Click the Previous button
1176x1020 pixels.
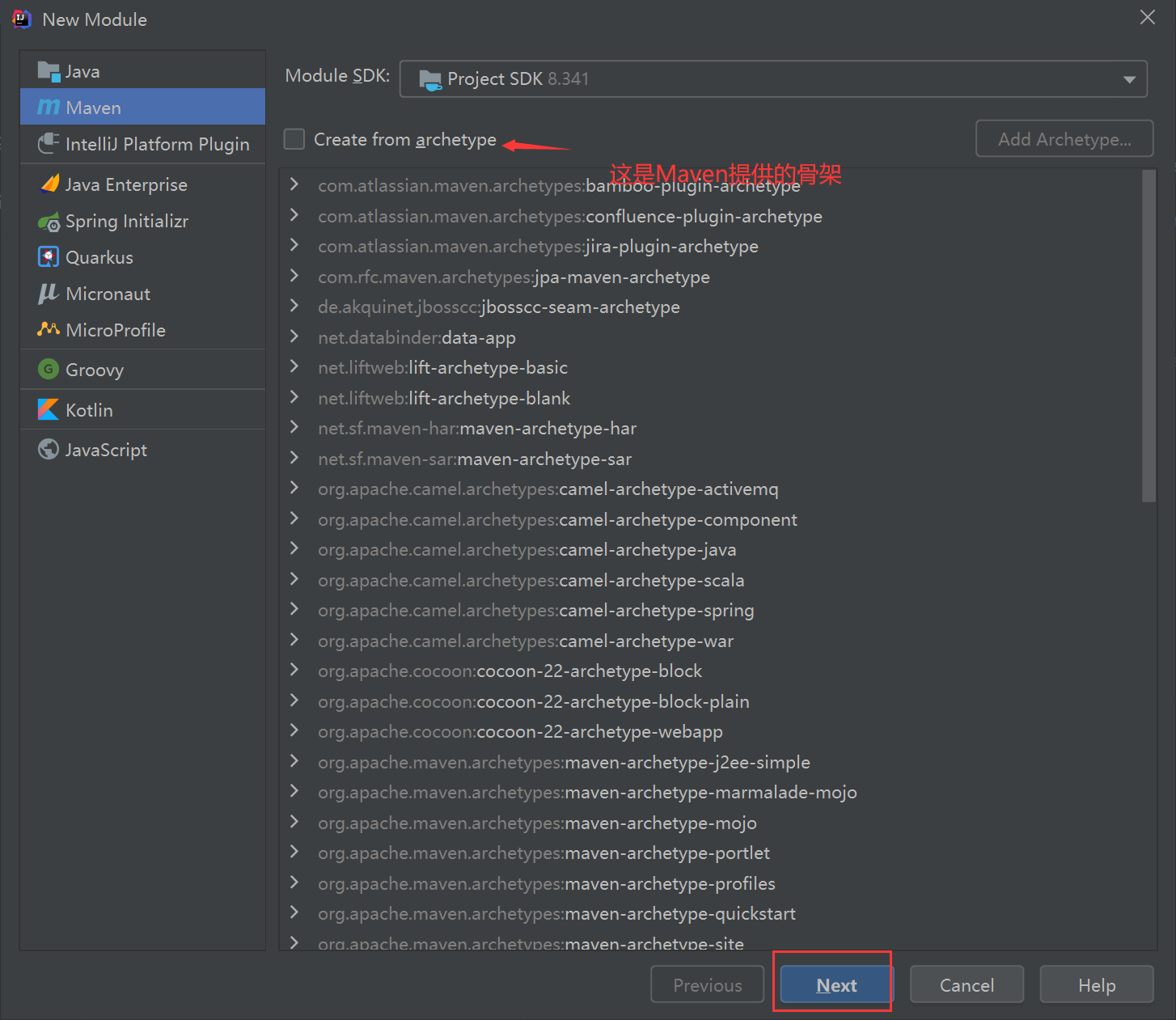pyautogui.click(x=707, y=984)
